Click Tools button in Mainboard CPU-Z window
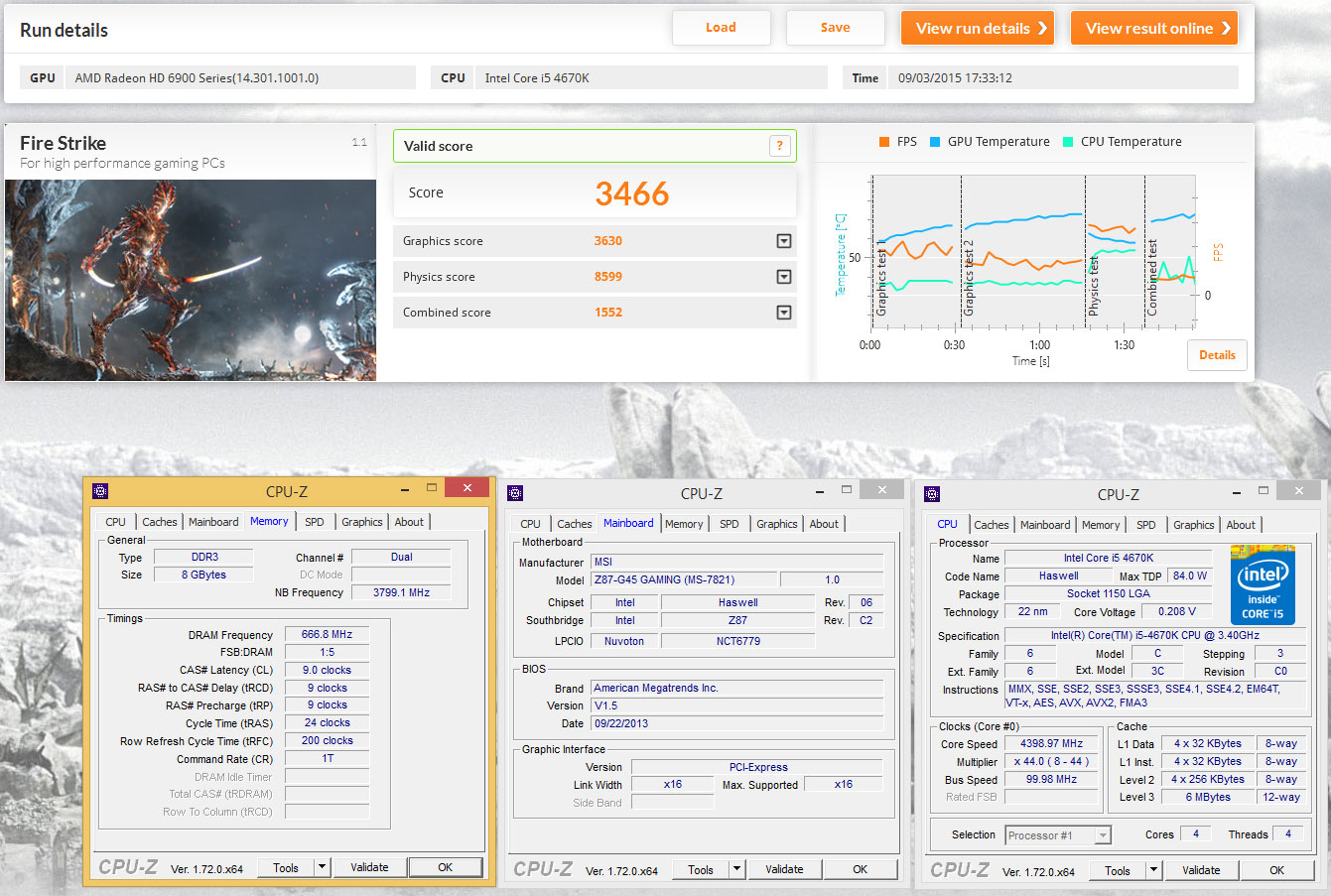This screenshot has width=1331, height=896. pyautogui.click(x=701, y=869)
